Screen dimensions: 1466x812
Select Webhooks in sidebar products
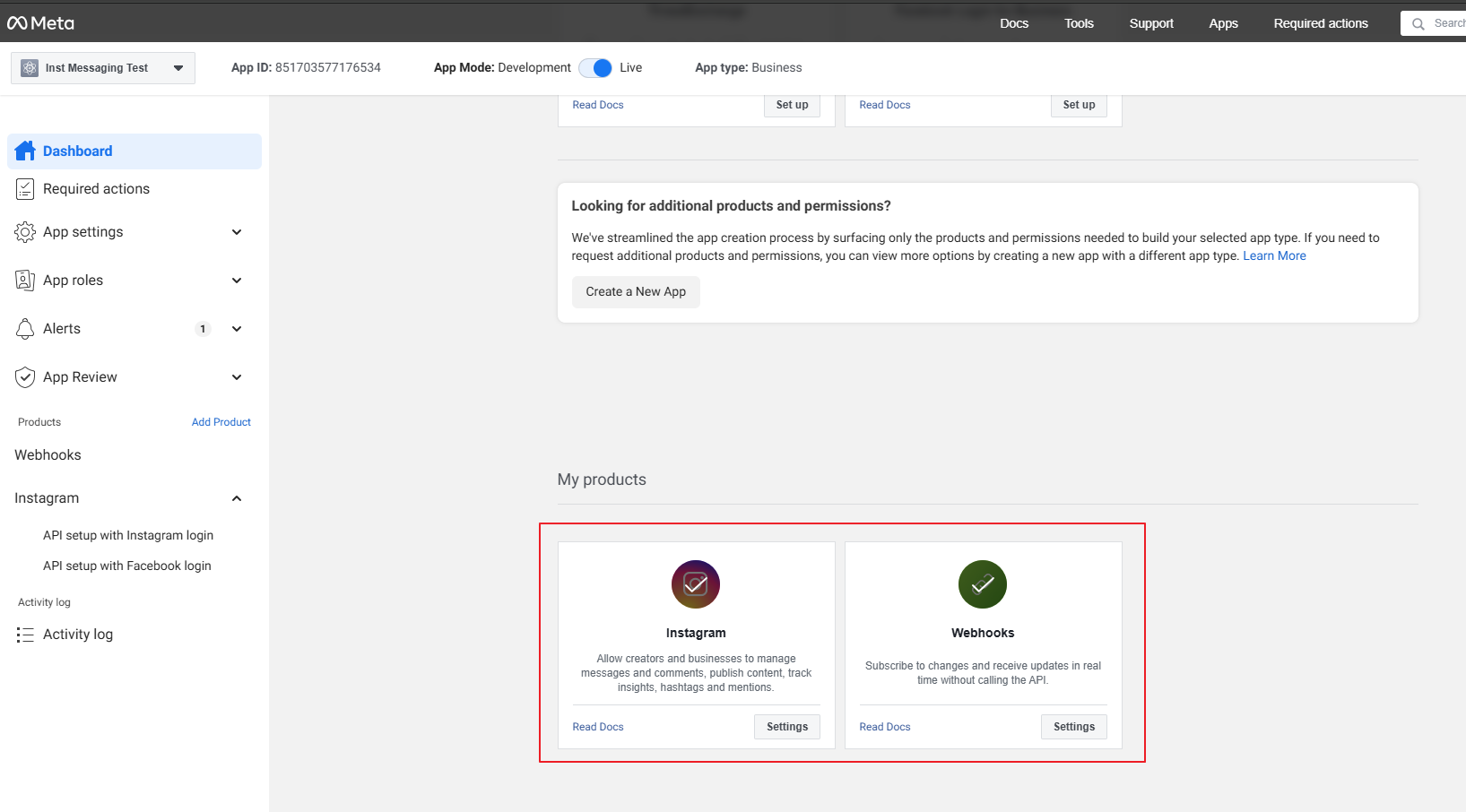click(x=48, y=455)
